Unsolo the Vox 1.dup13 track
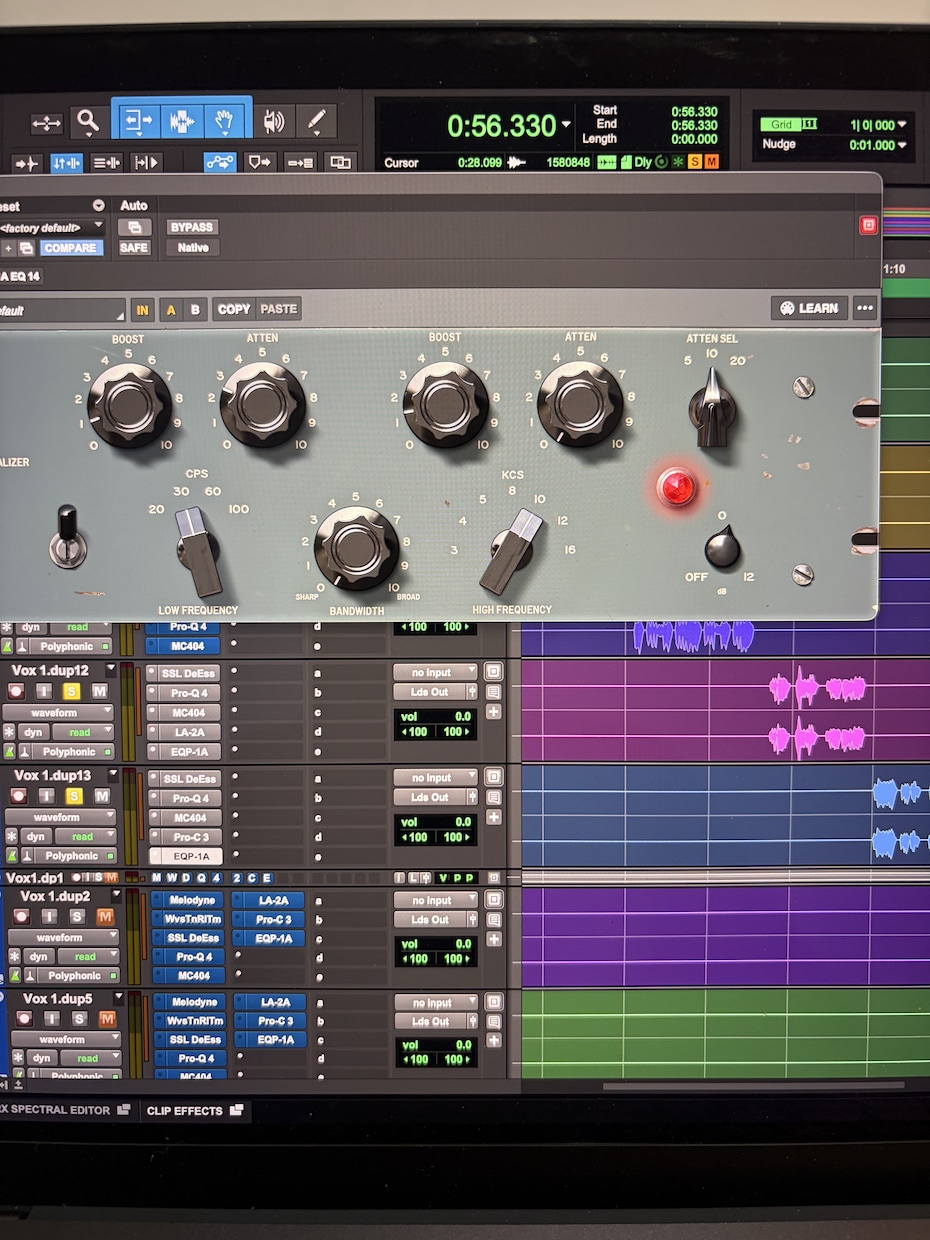Image resolution: width=930 pixels, height=1240 pixels. (74, 796)
